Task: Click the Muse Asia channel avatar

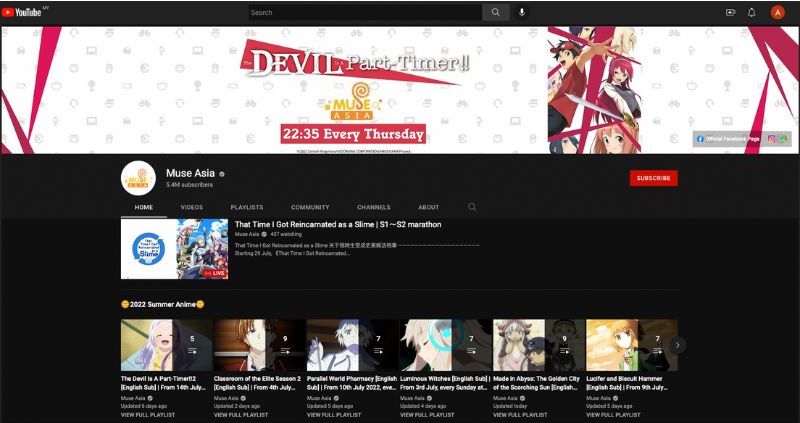Action: click(x=138, y=178)
